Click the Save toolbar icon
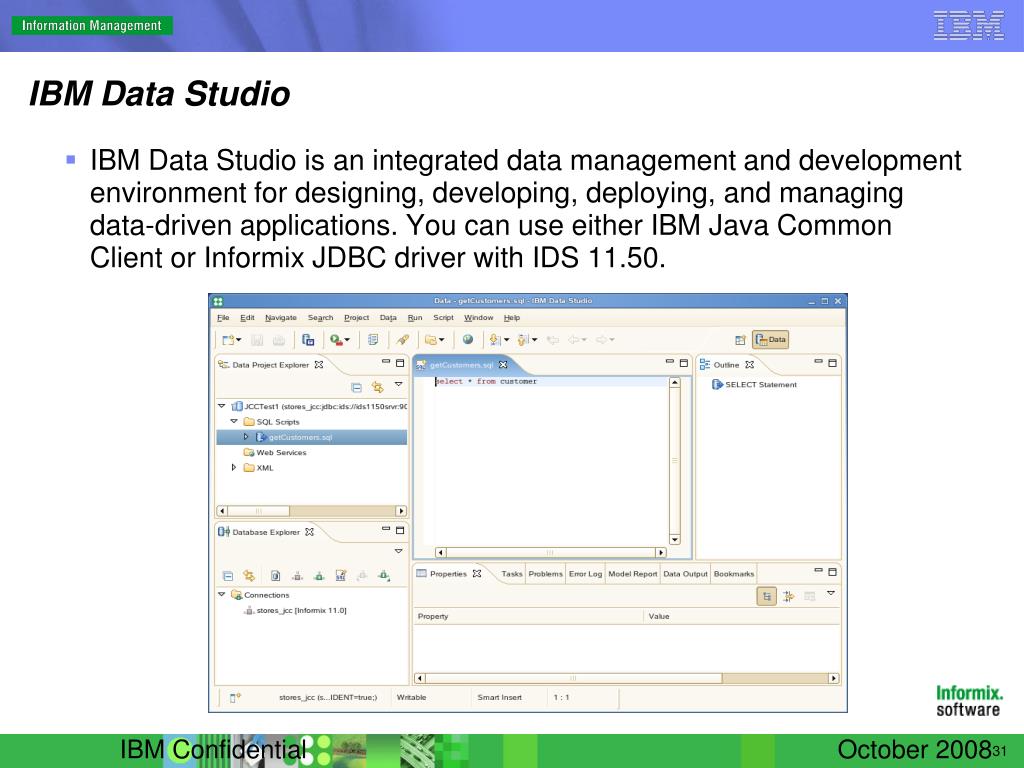This screenshot has width=1024, height=768. pyautogui.click(x=257, y=340)
